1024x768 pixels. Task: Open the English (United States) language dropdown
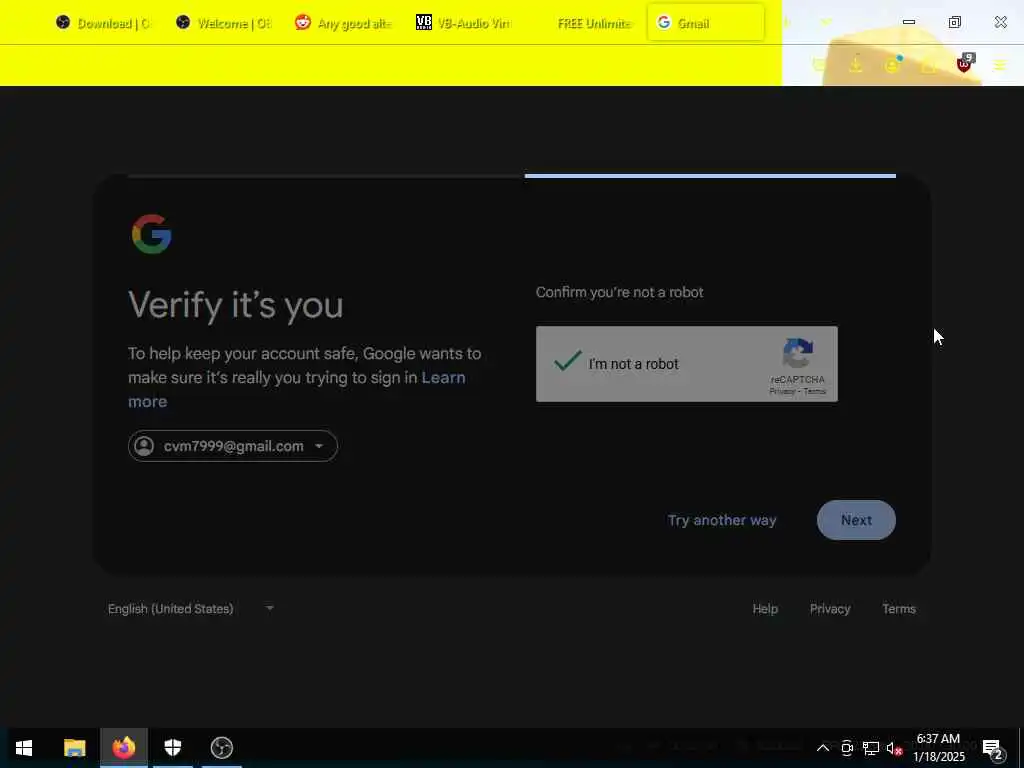tap(190, 609)
